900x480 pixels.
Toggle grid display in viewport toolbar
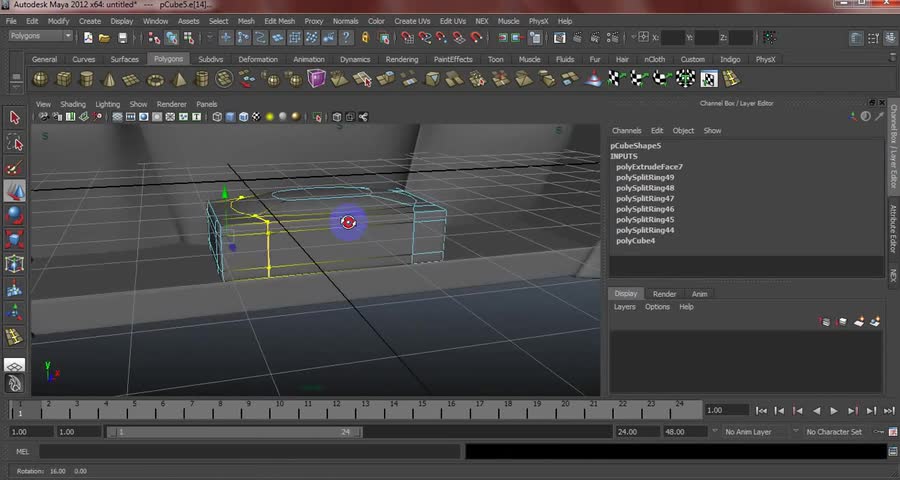coord(118,117)
